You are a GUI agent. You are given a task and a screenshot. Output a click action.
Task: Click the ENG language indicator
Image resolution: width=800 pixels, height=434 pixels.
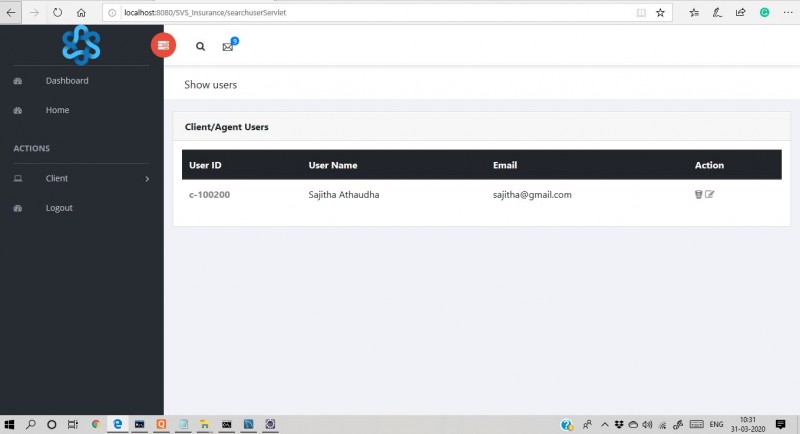coord(716,424)
